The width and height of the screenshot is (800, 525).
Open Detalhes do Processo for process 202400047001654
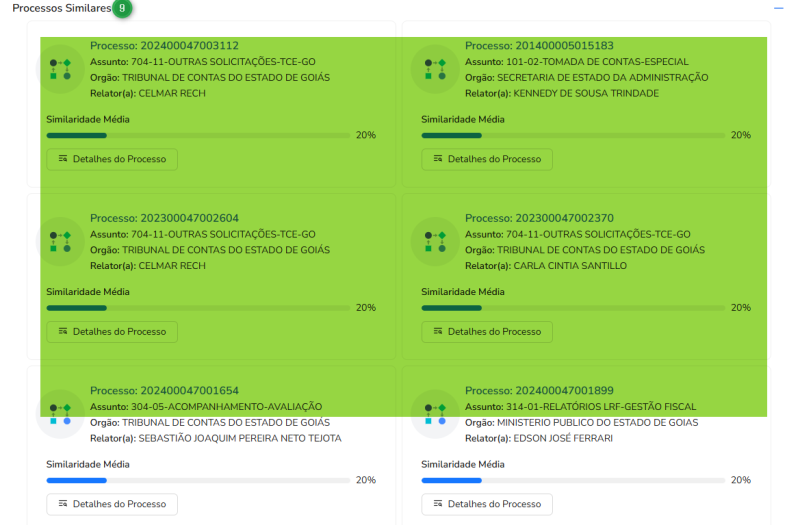(x=112, y=504)
